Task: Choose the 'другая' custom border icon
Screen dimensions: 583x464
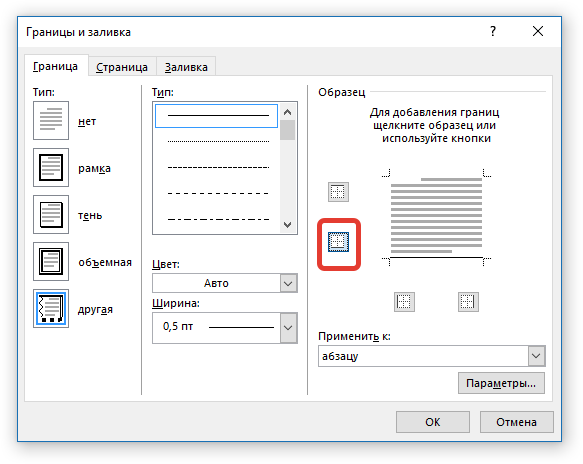Action: click(51, 309)
